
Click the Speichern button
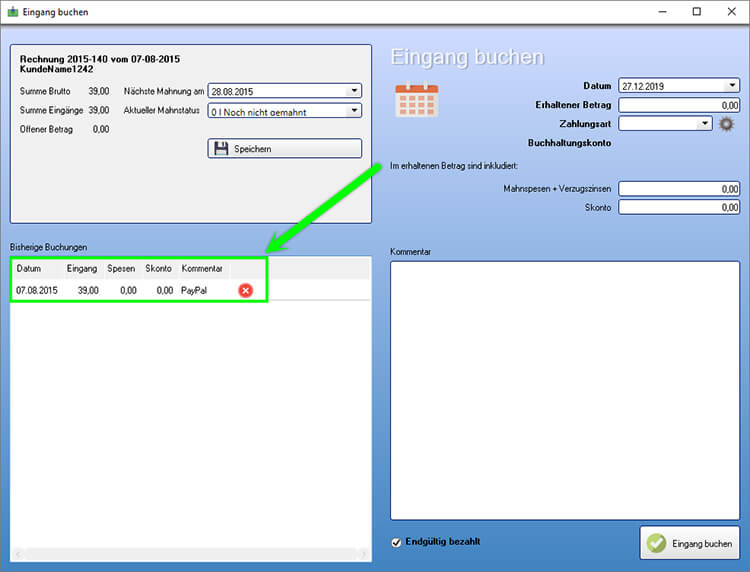click(x=284, y=148)
